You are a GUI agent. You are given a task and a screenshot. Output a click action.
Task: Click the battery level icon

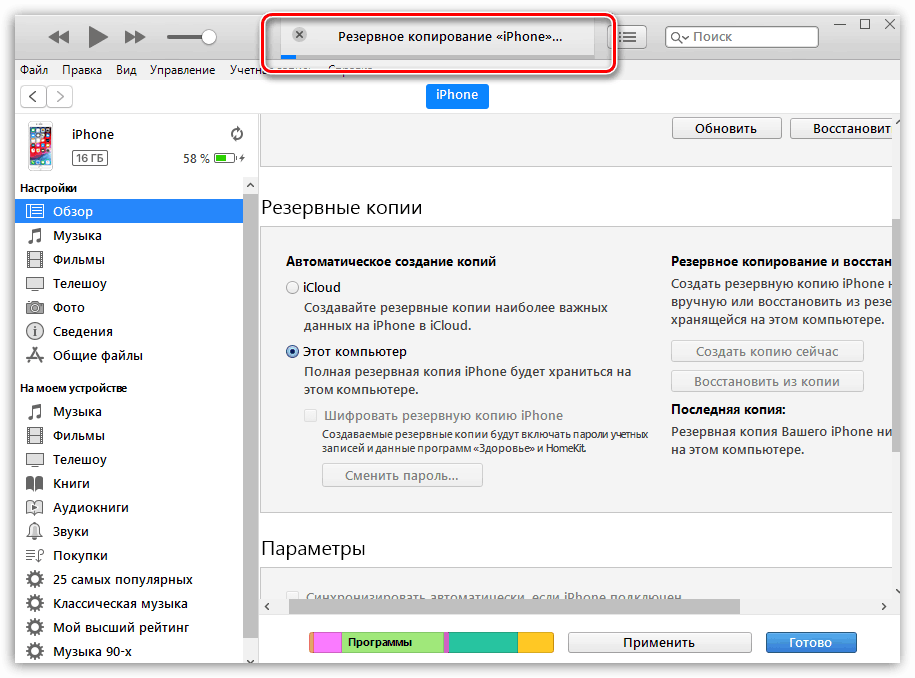click(x=225, y=158)
